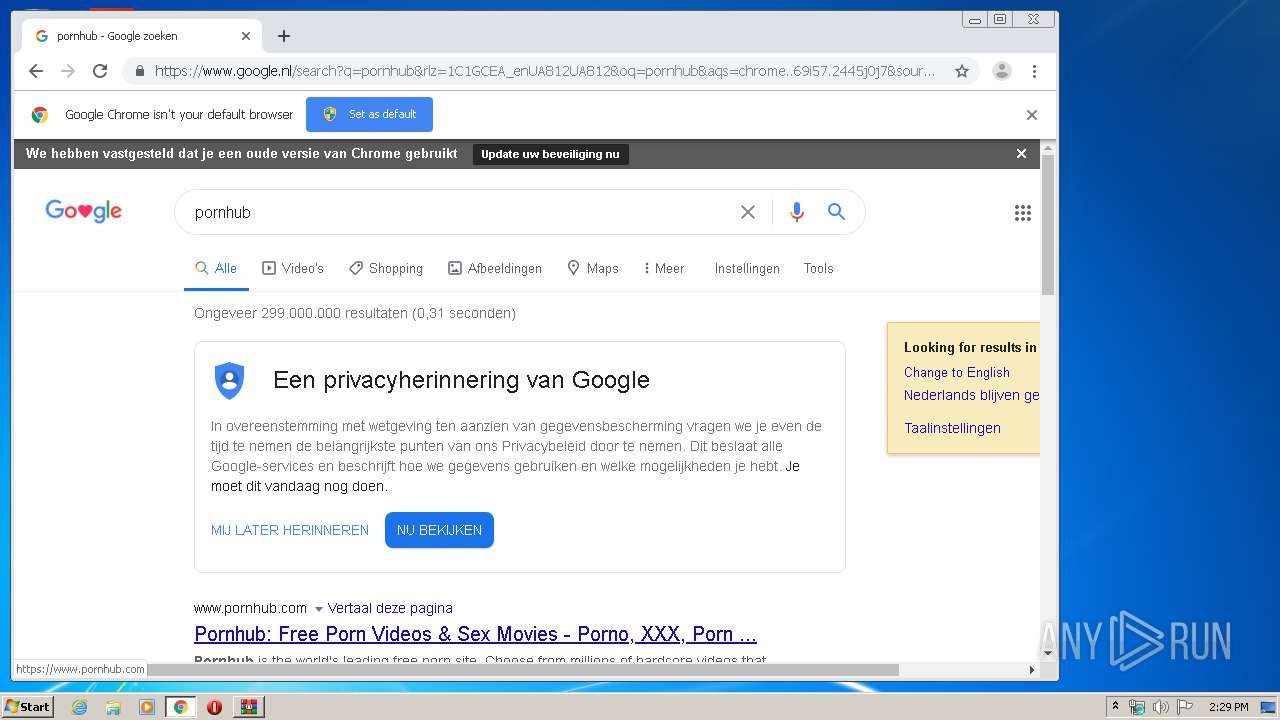Click the Nu bekijken button

pyautogui.click(x=439, y=530)
